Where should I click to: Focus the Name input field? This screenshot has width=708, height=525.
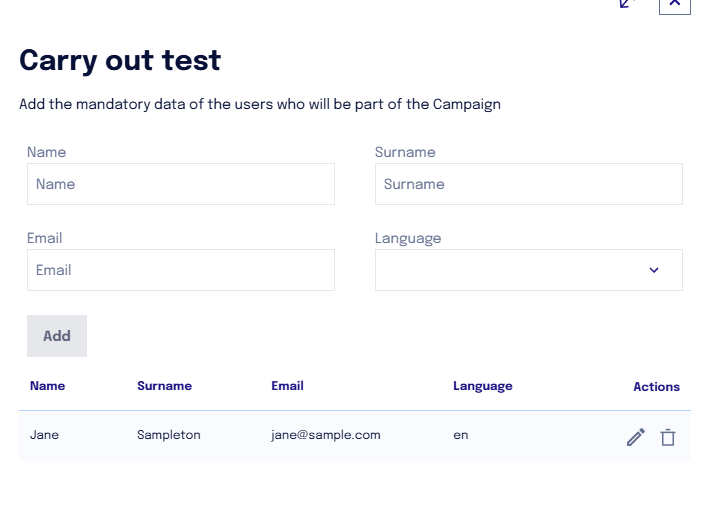(x=181, y=184)
